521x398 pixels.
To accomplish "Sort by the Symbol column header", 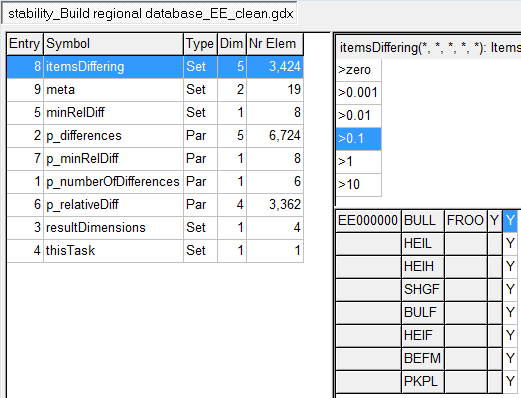I will point(113,44).
